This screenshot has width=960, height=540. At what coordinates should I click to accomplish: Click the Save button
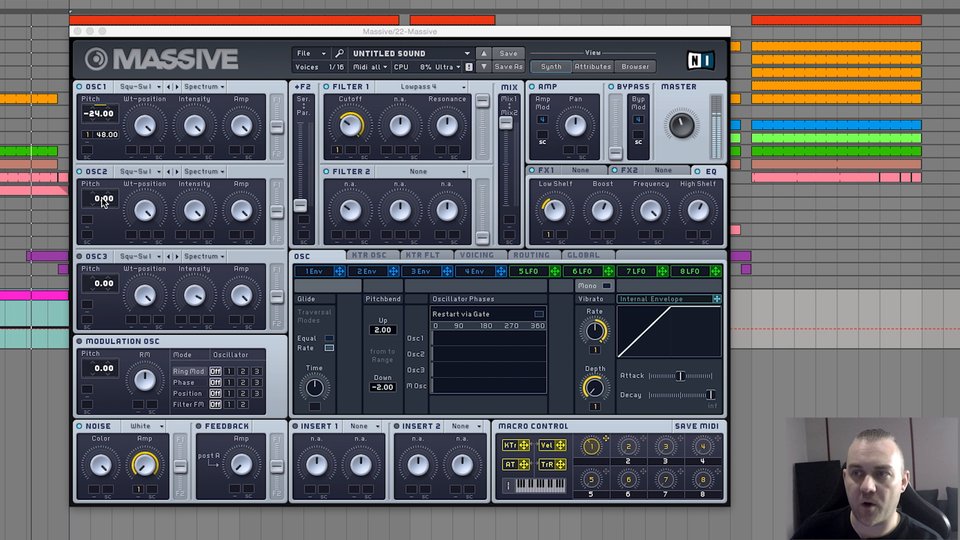pos(508,53)
